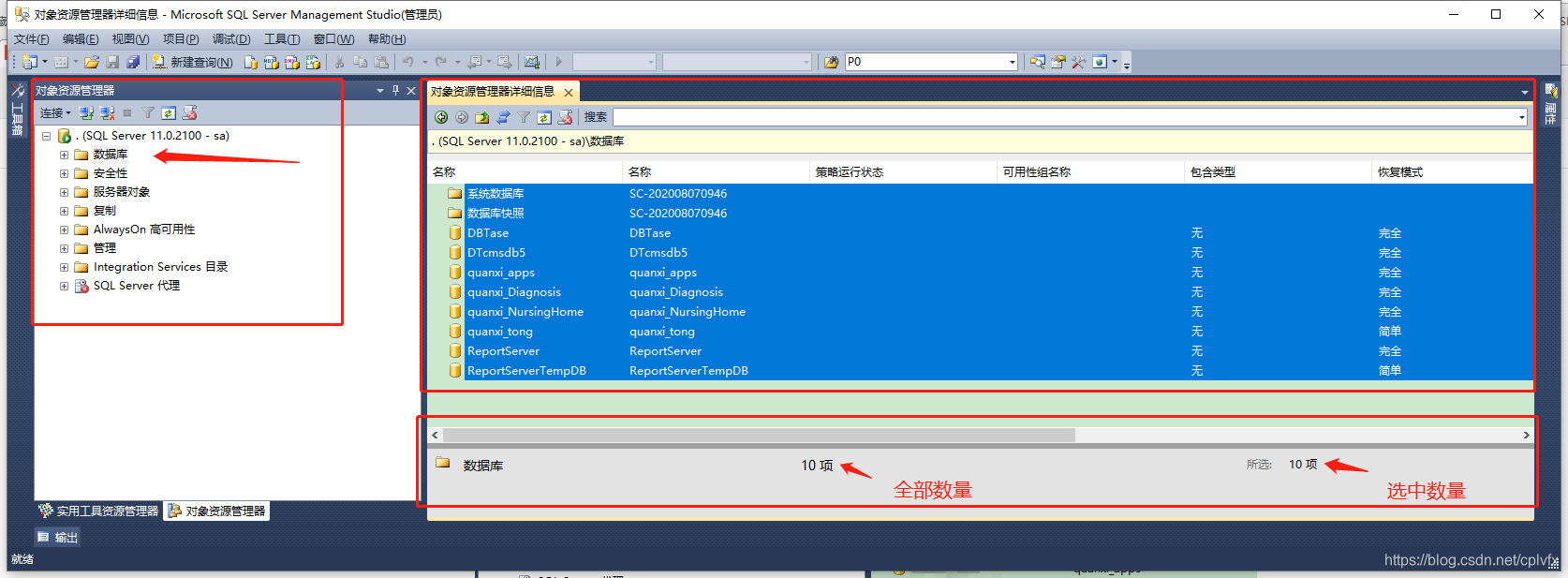Open 连接 dropdown in Object Explorer

pos(55,113)
